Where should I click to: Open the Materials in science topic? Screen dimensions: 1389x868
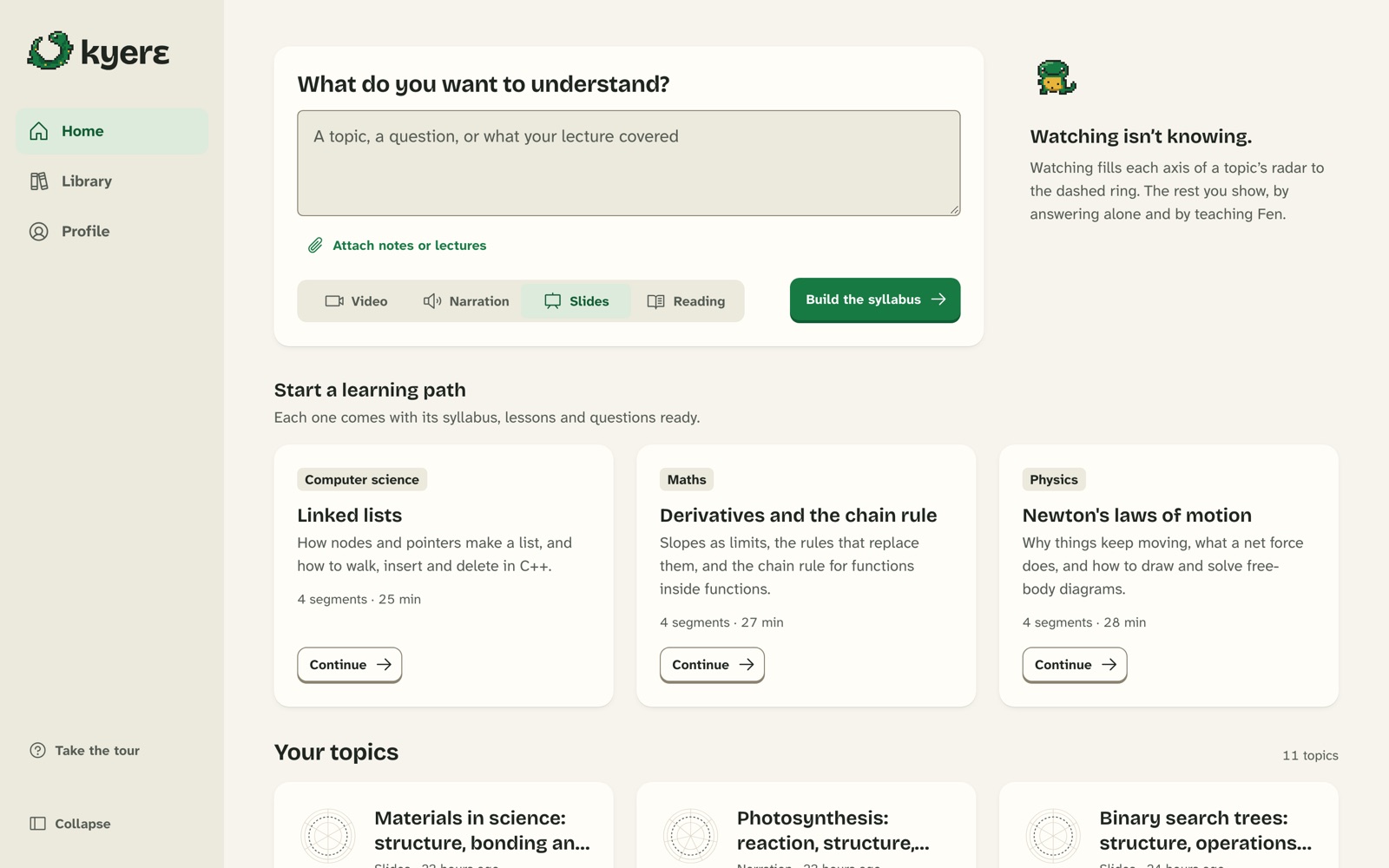[x=482, y=831]
